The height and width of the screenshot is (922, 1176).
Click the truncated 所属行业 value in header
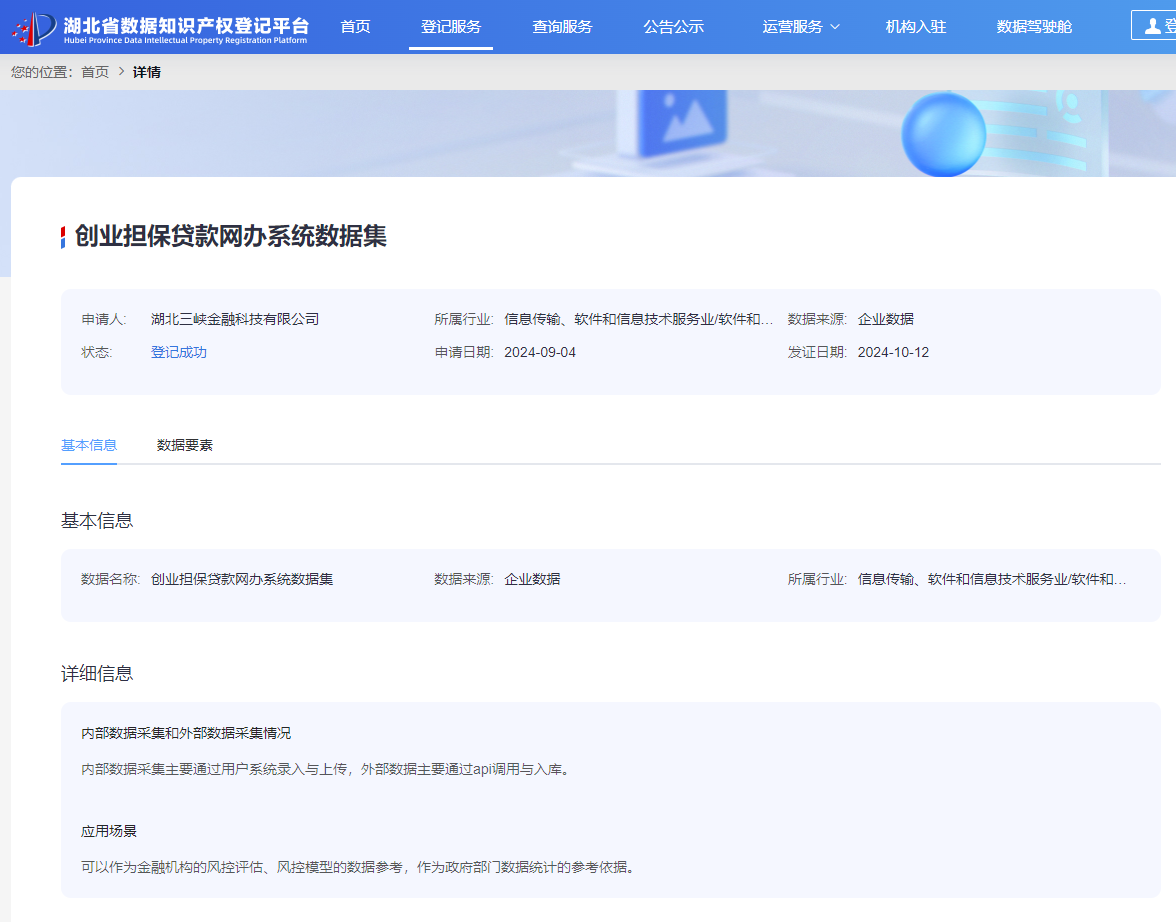(x=638, y=320)
